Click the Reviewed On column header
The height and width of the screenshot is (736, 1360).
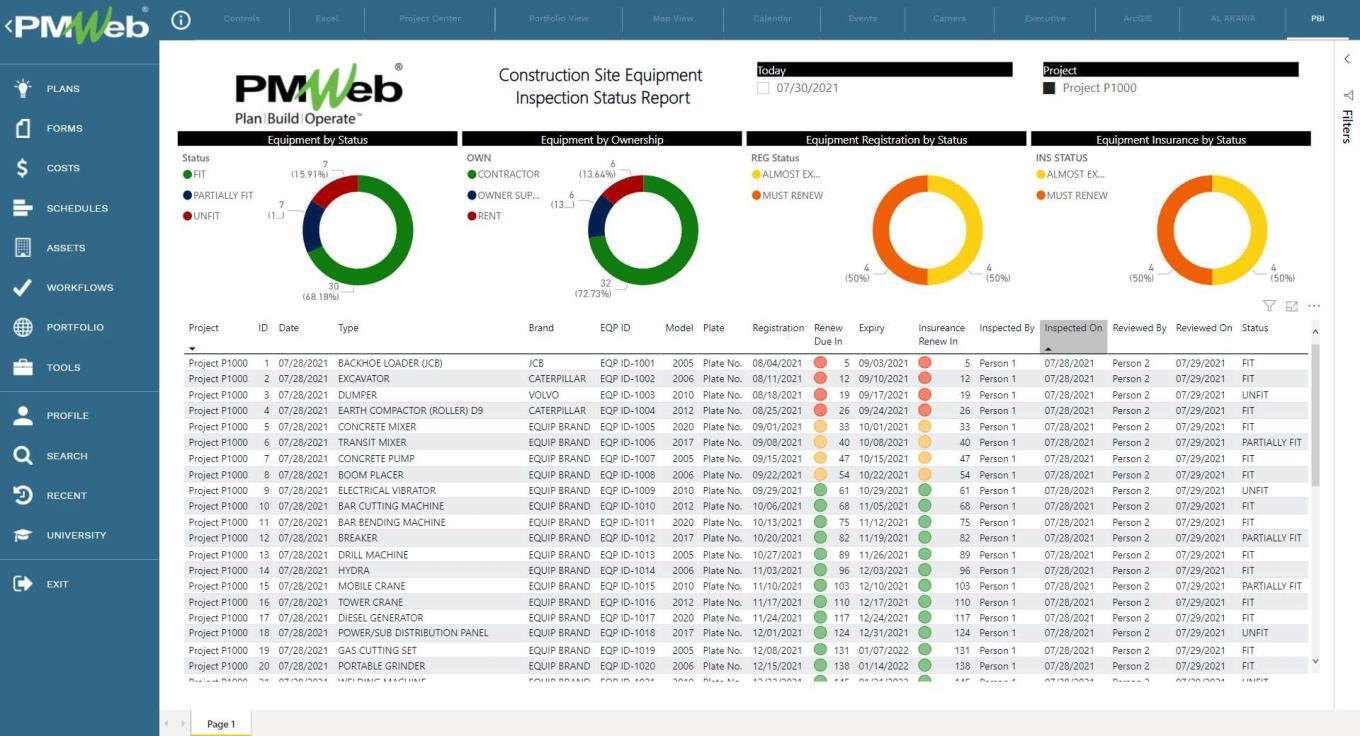coord(1204,328)
